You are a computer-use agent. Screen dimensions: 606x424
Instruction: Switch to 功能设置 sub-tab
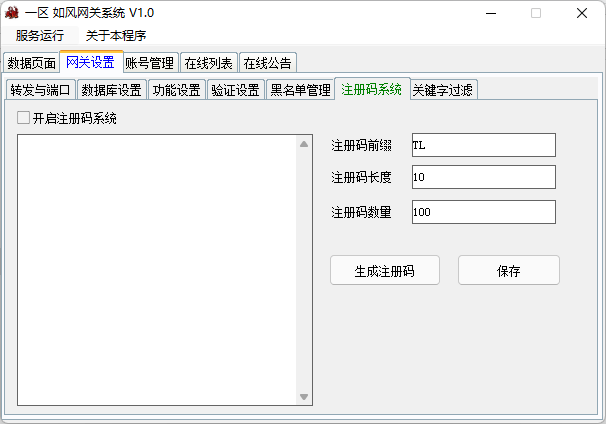[x=176, y=90]
